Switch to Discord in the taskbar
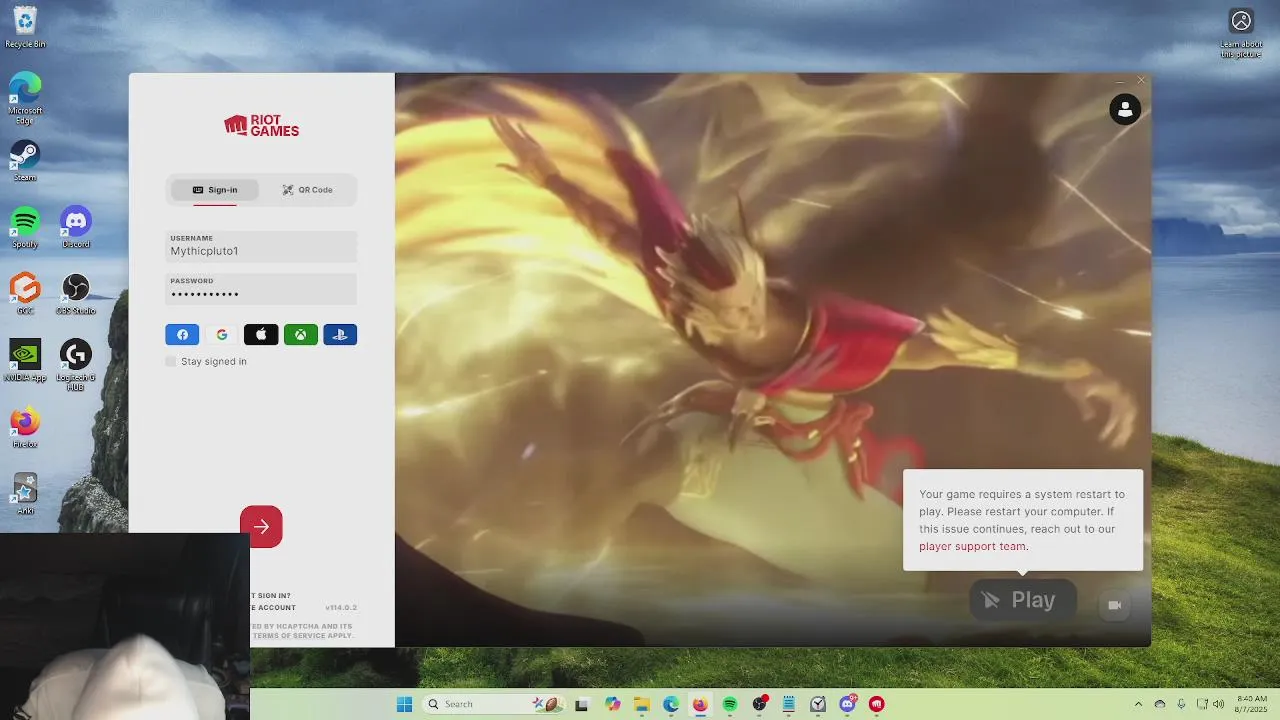Image resolution: width=1280 pixels, height=720 pixels. (x=848, y=704)
